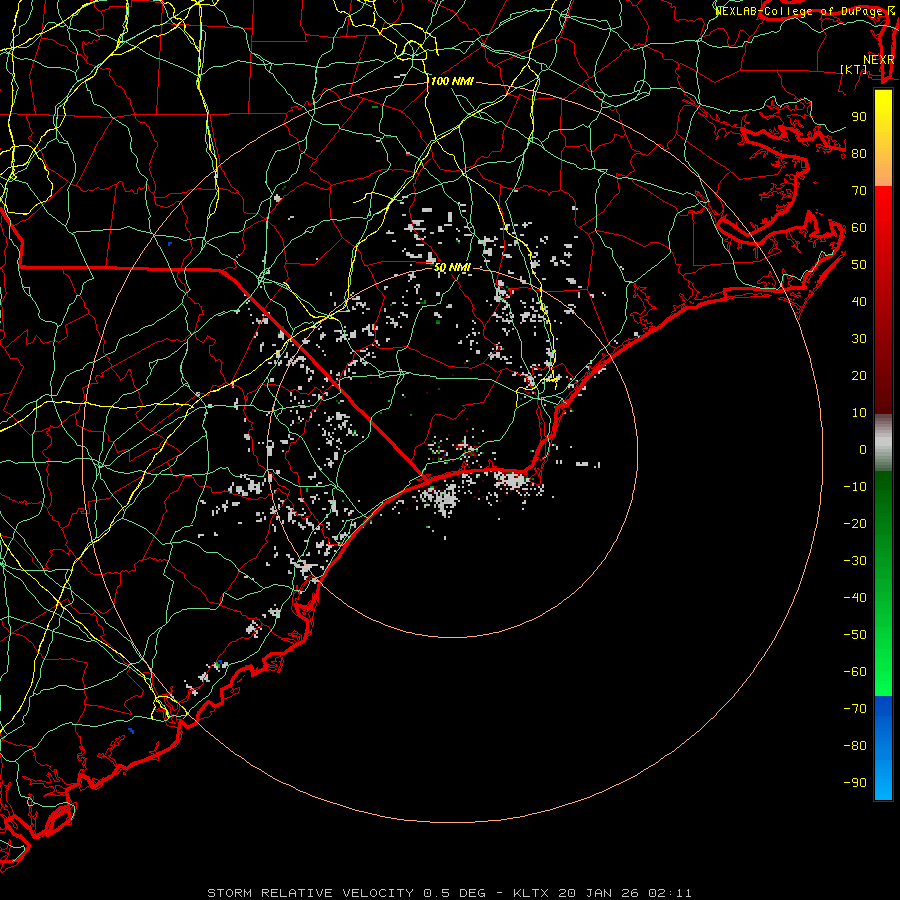Screen dimensions: 900x900
Task: Click the positive 30 knot scale value
Action: click(x=859, y=339)
